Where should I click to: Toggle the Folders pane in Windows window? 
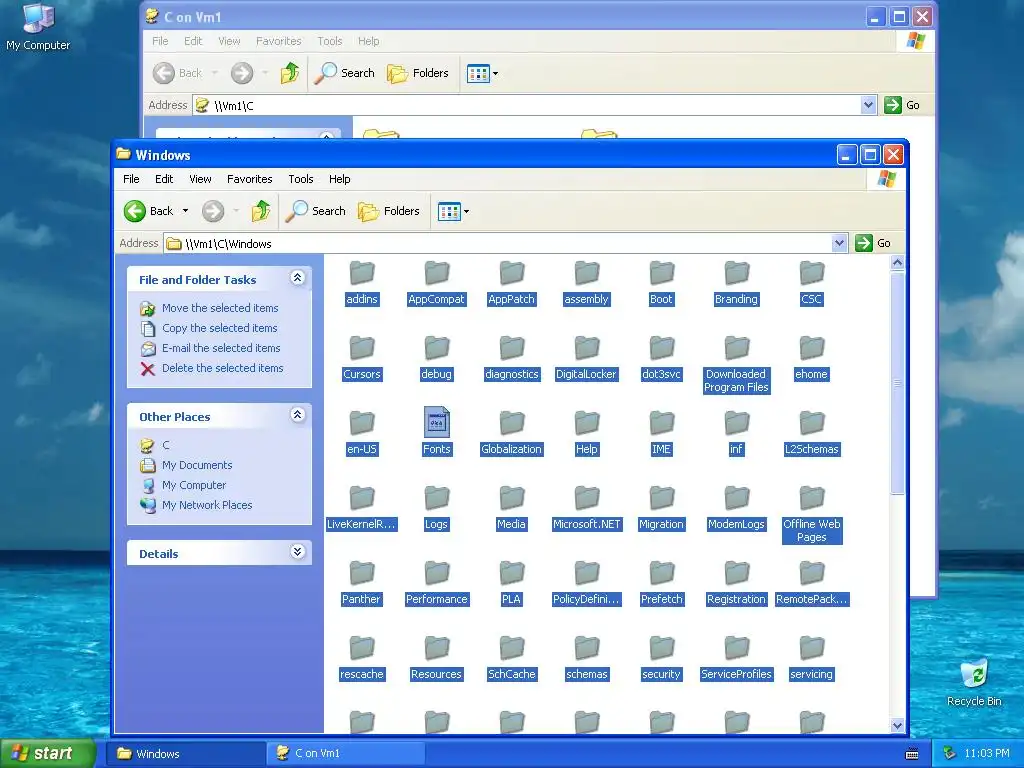coord(389,211)
